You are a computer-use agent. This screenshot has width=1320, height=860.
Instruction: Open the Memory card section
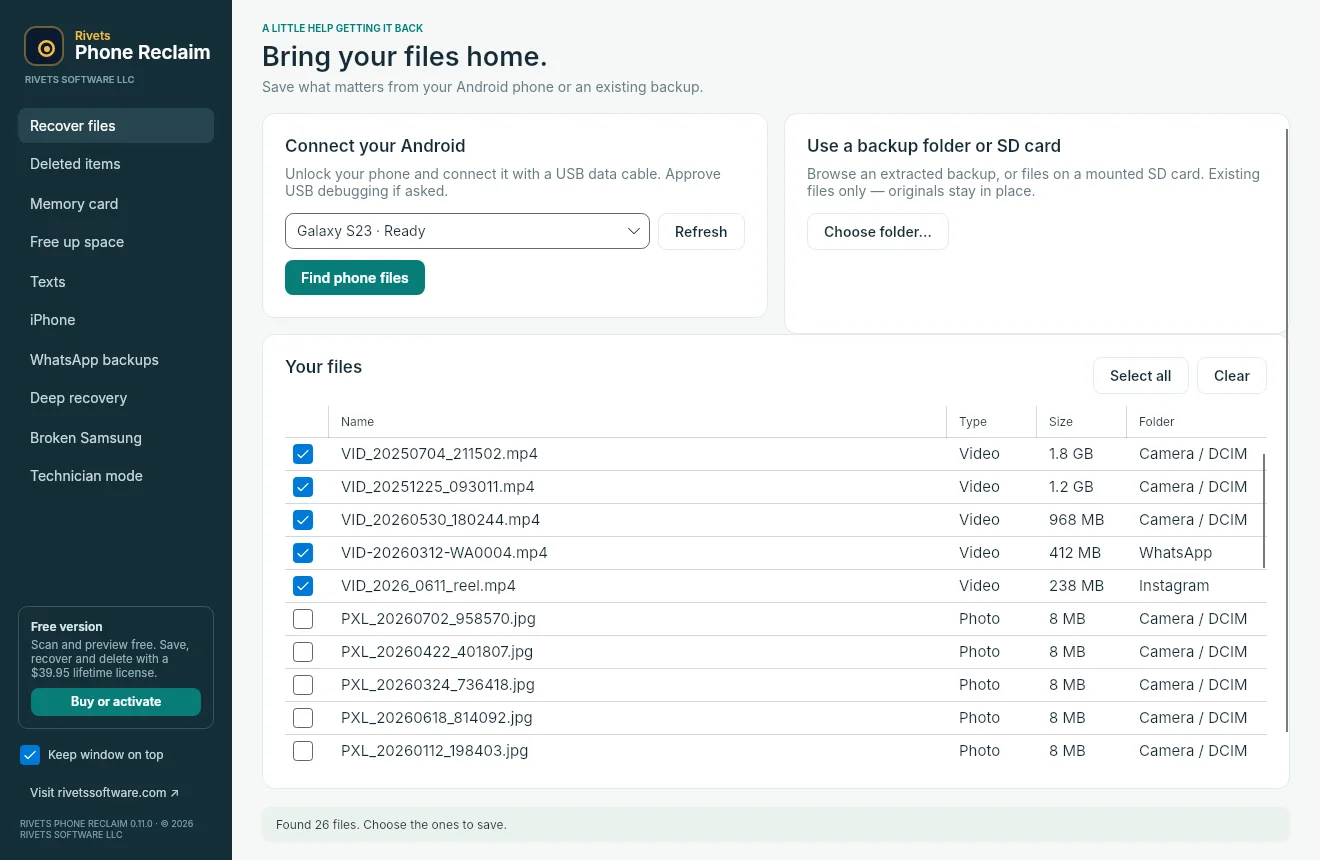[x=116, y=204]
